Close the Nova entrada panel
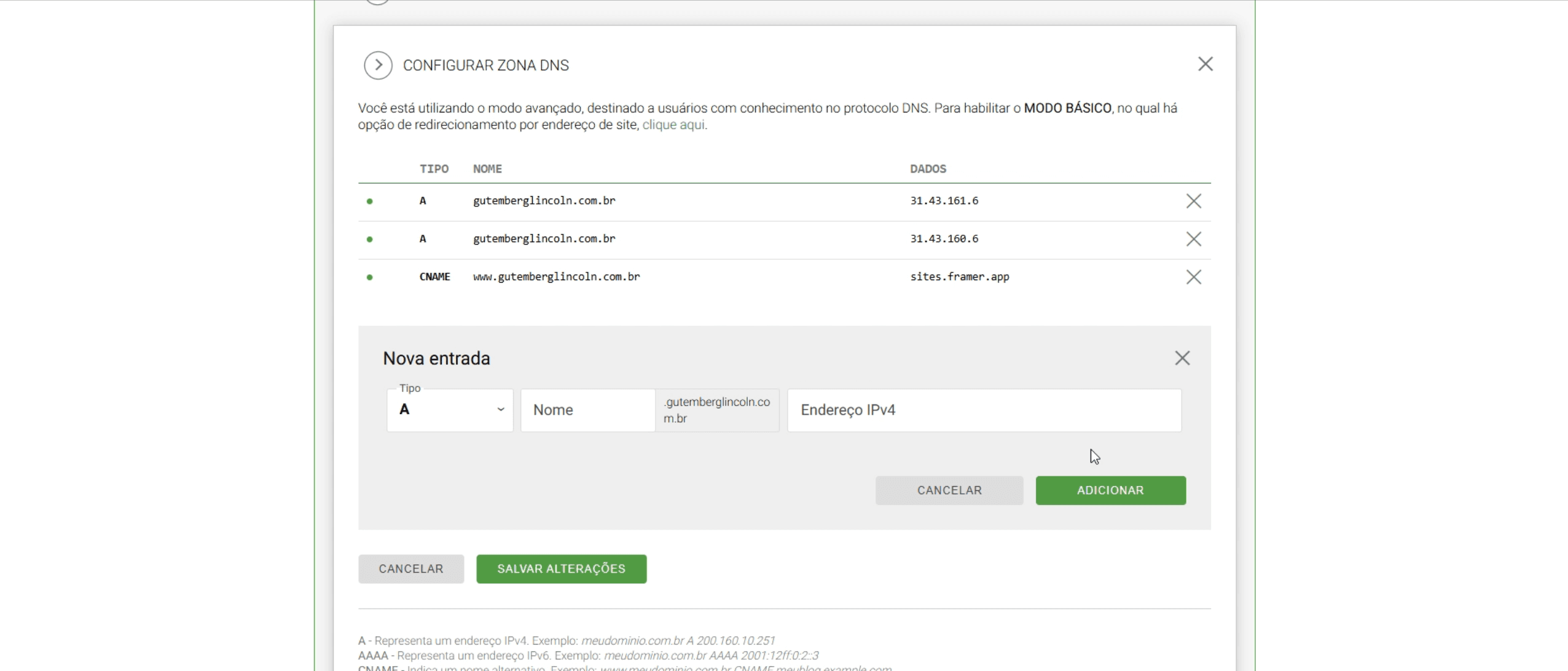The width and height of the screenshot is (1568, 671). coord(1182,358)
